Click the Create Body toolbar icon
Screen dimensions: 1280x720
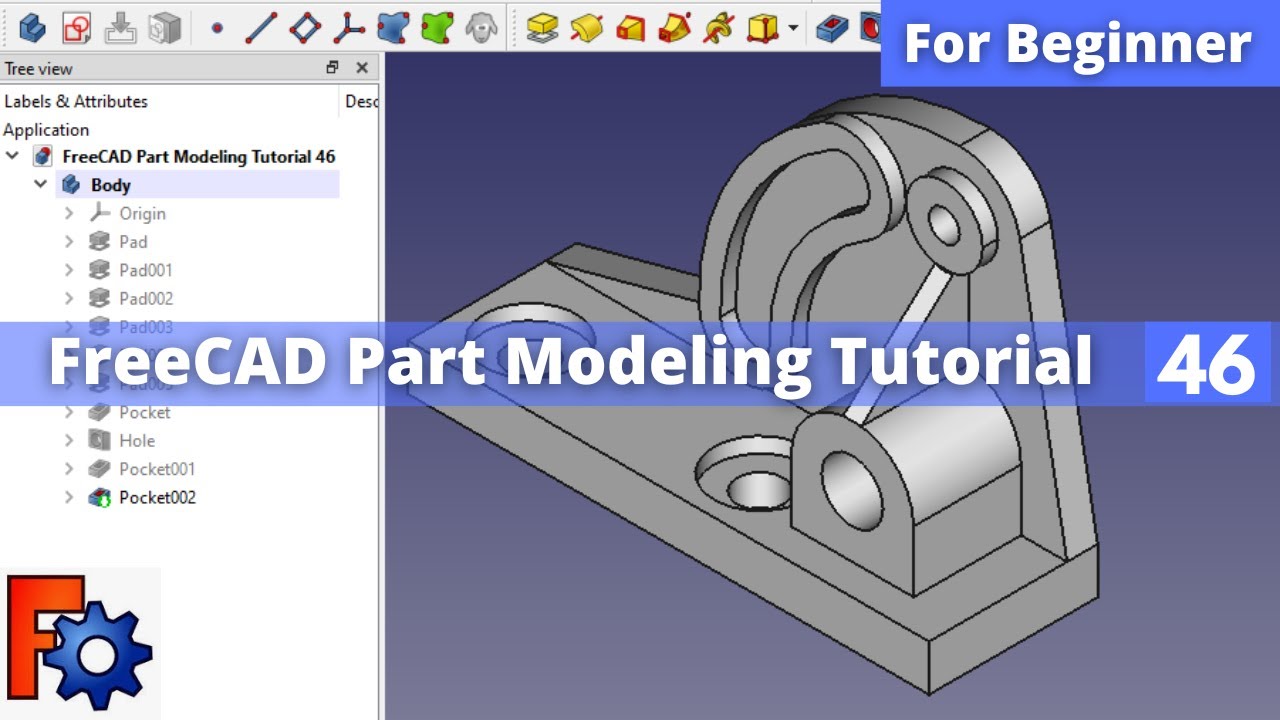pos(33,27)
